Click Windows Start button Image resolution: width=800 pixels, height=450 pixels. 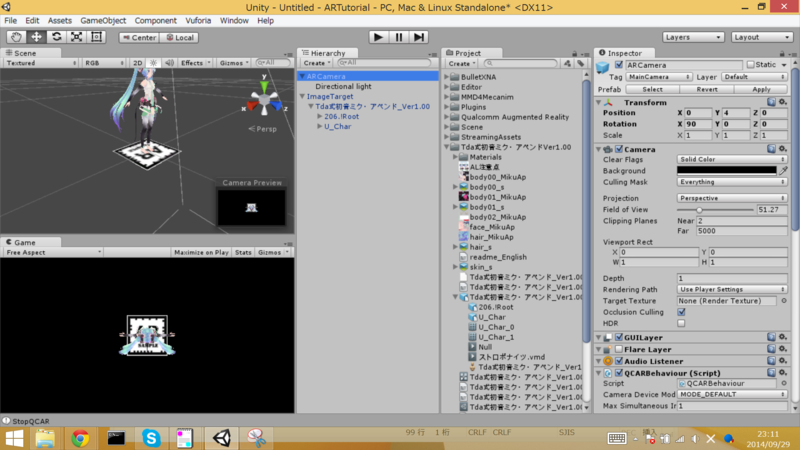coord(14,438)
